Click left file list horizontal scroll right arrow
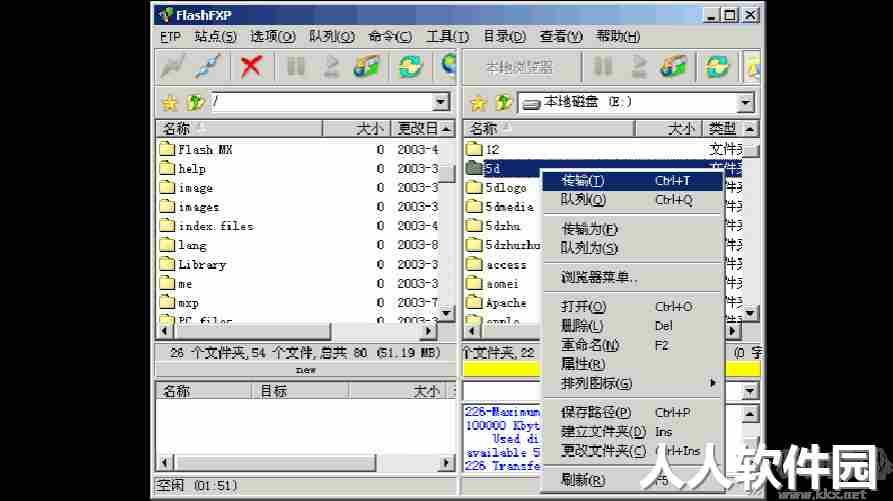Screen dimensions: 893x501 click(429, 331)
